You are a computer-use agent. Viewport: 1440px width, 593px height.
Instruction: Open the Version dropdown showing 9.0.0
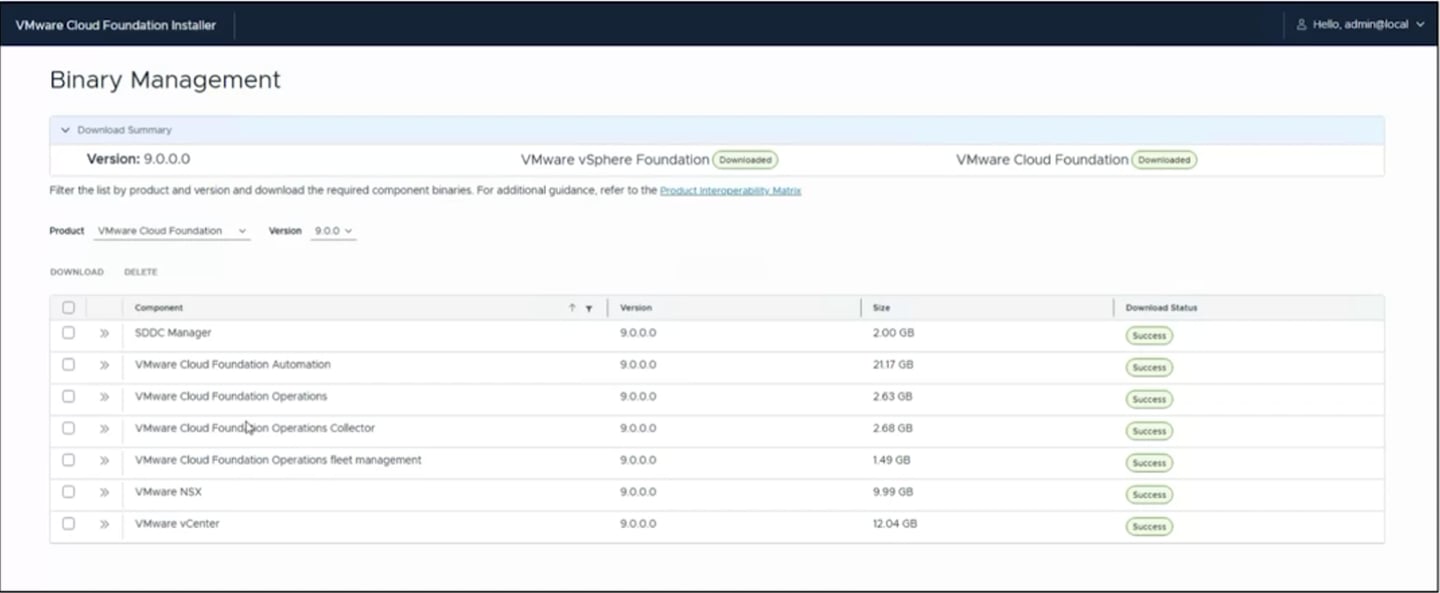(x=333, y=231)
